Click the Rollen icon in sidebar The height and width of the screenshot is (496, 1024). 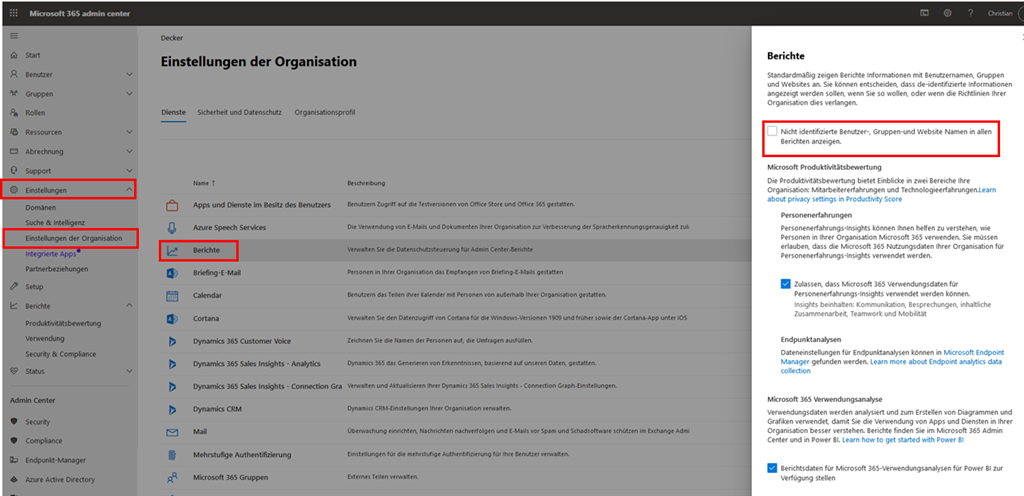coord(14,113)
